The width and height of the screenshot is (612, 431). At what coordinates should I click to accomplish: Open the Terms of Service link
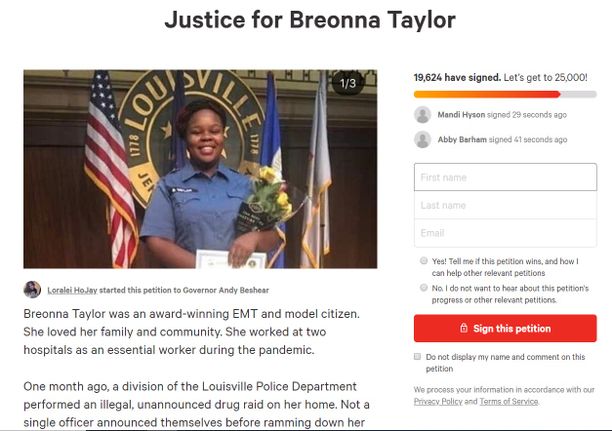pyautogui.click(x=509, y=401)
